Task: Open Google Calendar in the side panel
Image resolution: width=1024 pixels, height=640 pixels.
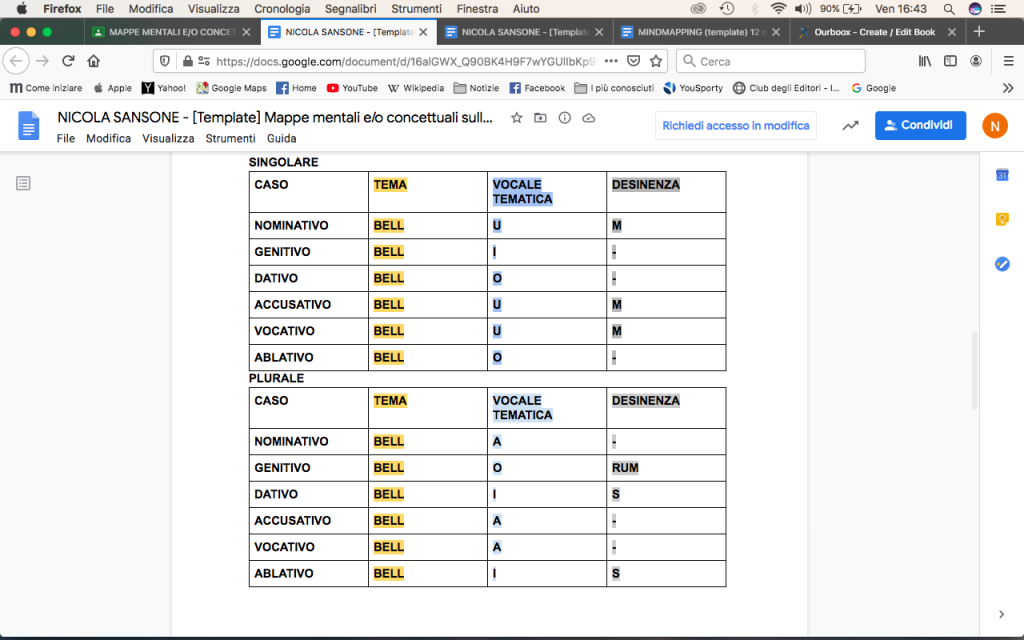Action: [1001, 176]
